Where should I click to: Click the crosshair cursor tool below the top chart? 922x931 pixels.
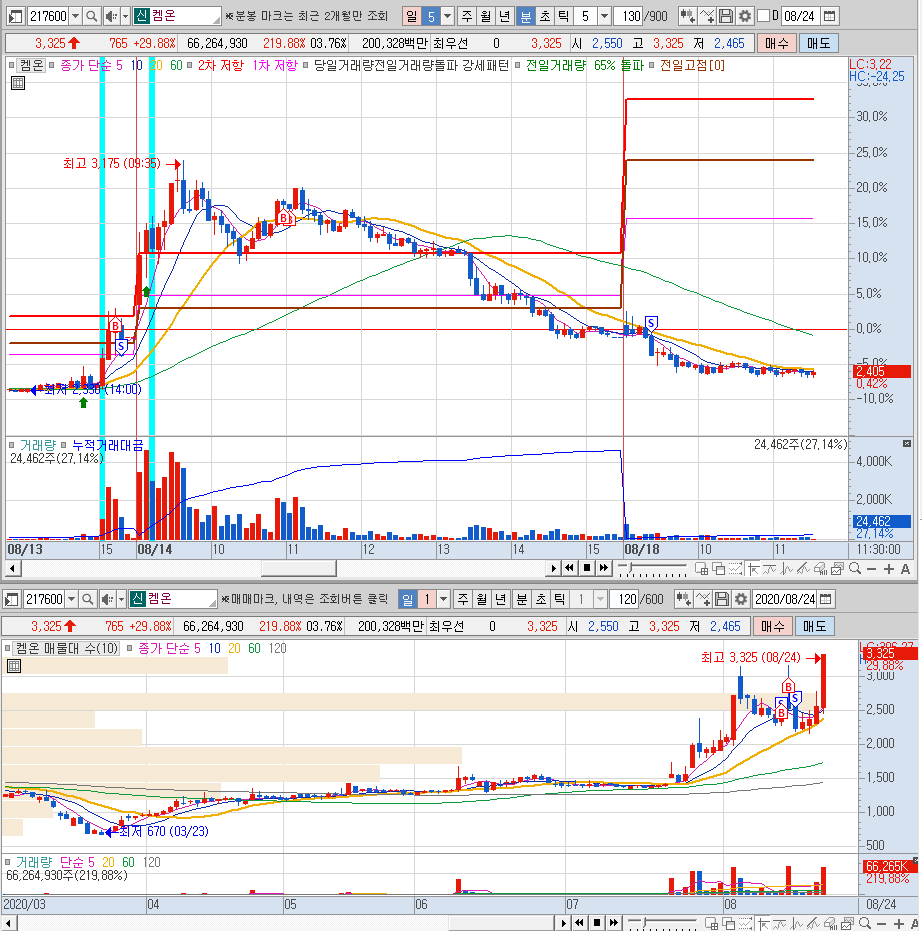[x=753, y=569]
